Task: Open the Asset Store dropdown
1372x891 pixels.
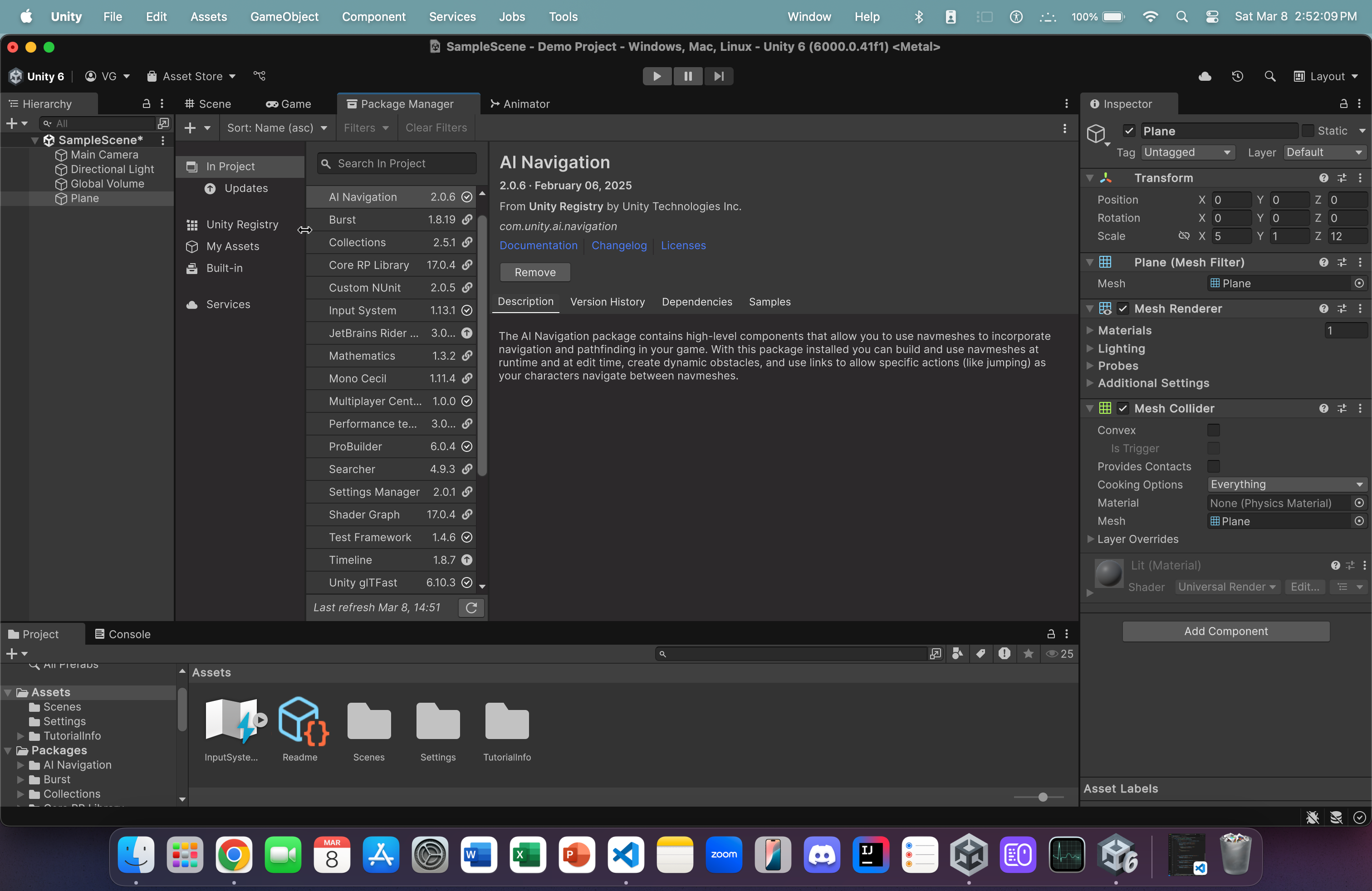Action: tap(192, 76)
